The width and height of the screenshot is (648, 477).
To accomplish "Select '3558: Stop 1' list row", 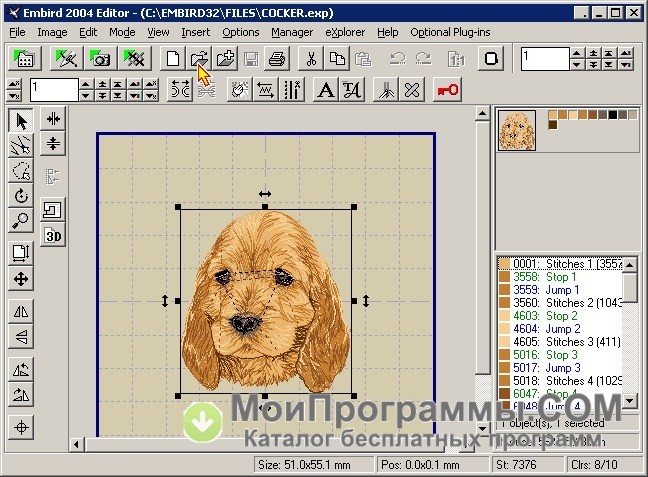I will click(x=560, y=277).
